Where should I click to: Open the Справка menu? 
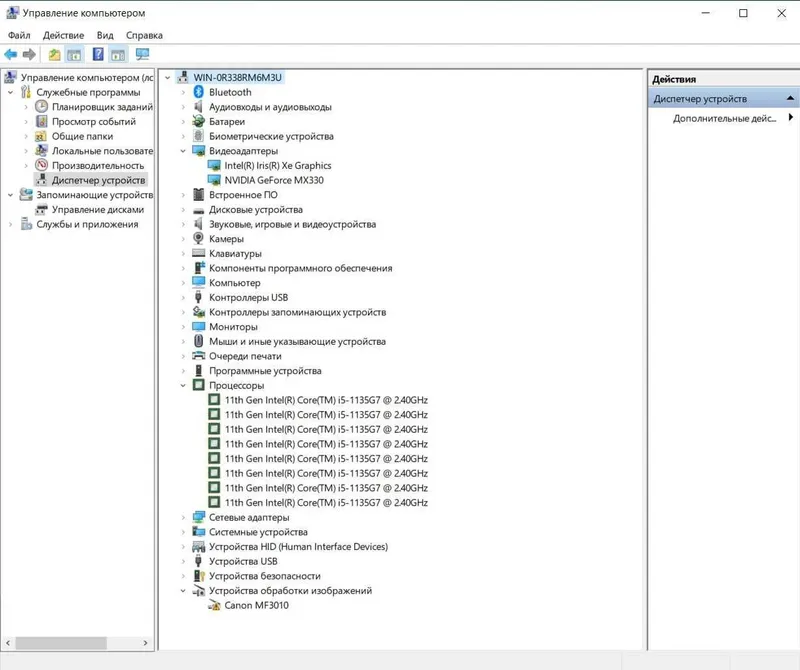tap(144, 35)
